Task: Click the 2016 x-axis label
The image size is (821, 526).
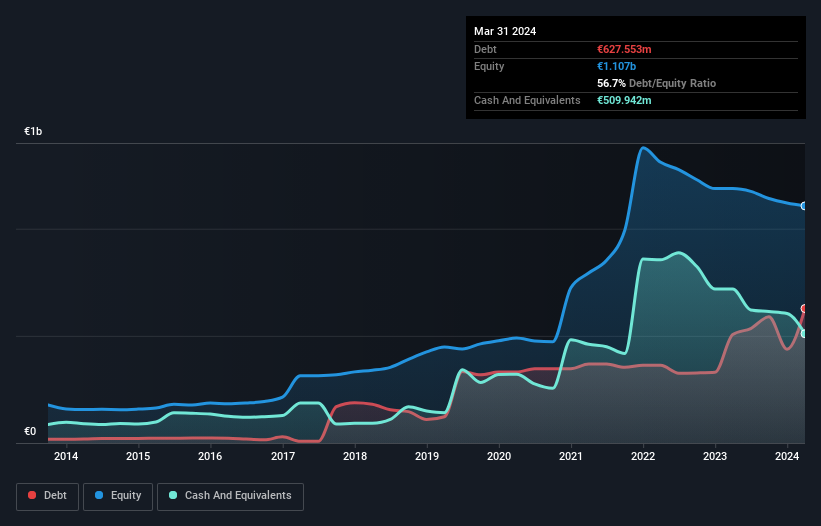Action: (x=210, y=456)
